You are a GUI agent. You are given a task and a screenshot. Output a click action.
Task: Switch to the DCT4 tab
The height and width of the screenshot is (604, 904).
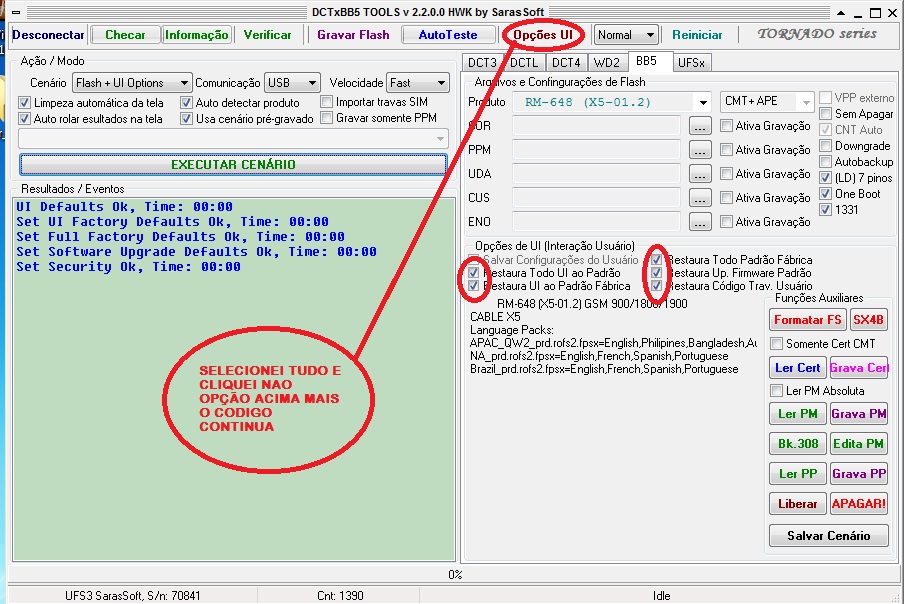[x=566, y=63]
